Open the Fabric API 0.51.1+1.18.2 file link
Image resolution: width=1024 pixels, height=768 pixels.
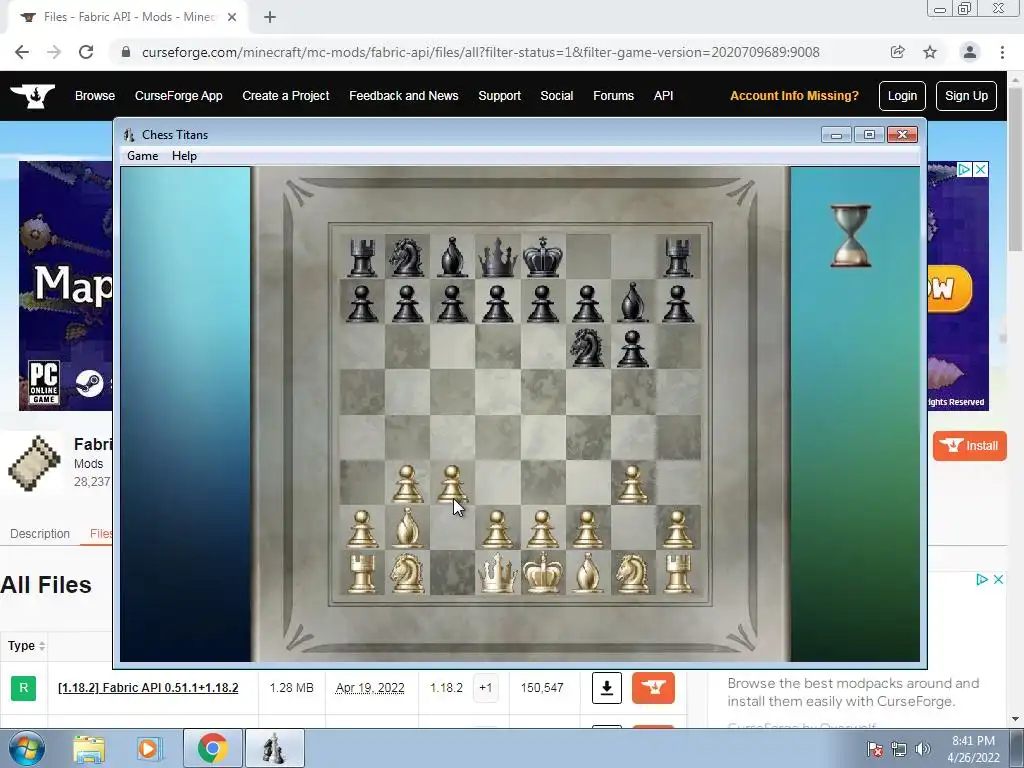pos(148,688)
